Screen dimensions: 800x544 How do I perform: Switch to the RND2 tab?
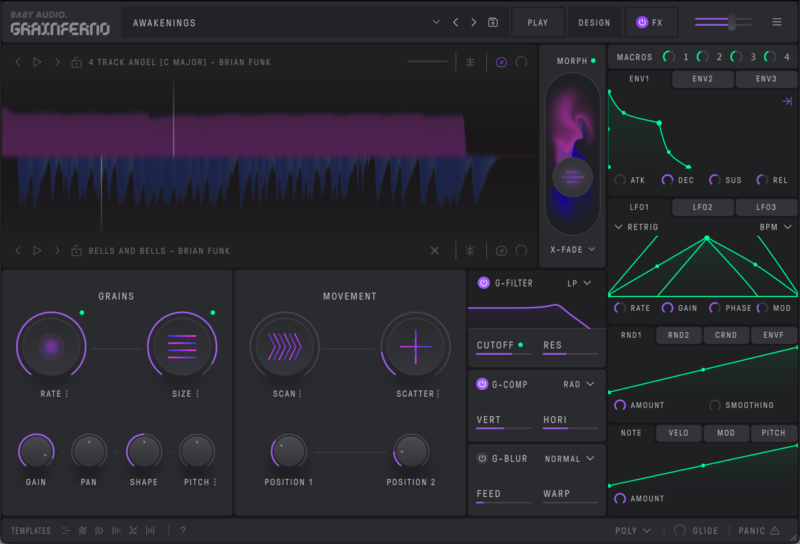[x=679, y=335]
